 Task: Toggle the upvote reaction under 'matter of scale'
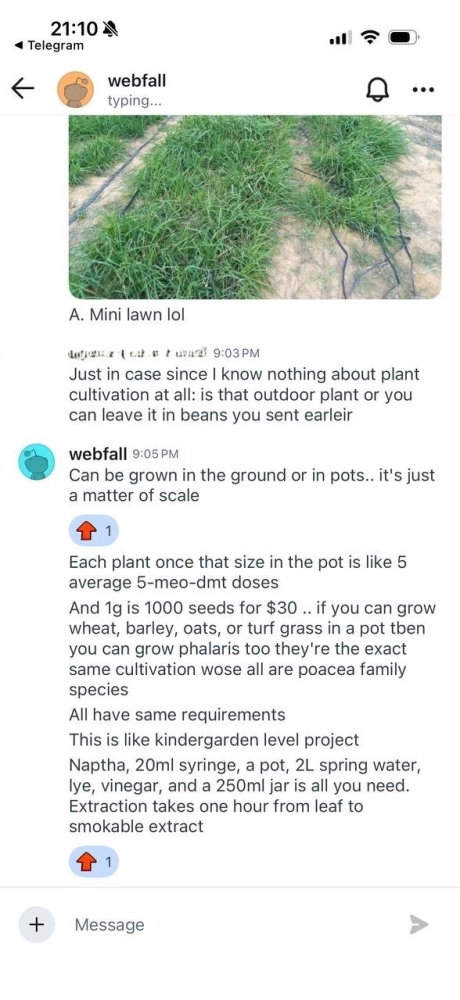[94, 530]
